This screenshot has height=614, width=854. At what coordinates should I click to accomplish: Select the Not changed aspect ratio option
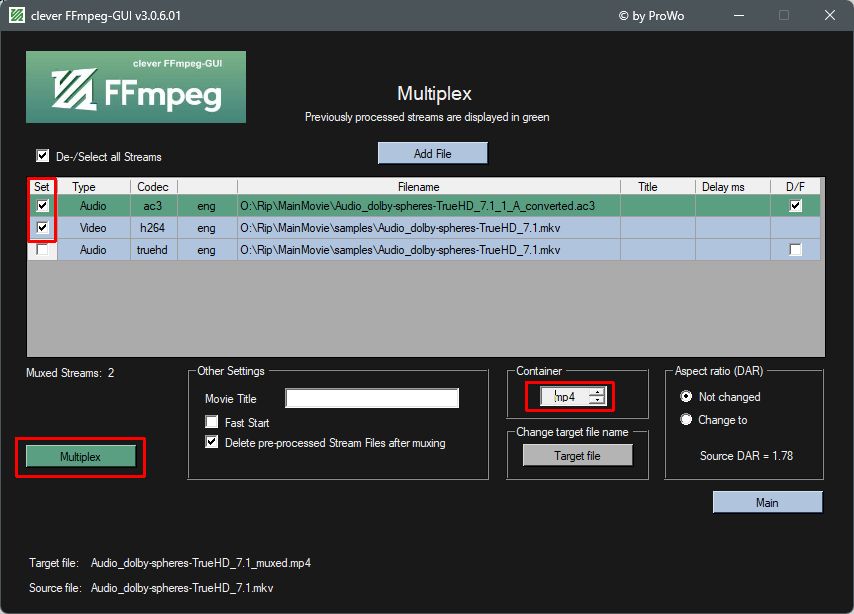pyautogui.click(x=686, y=397)
